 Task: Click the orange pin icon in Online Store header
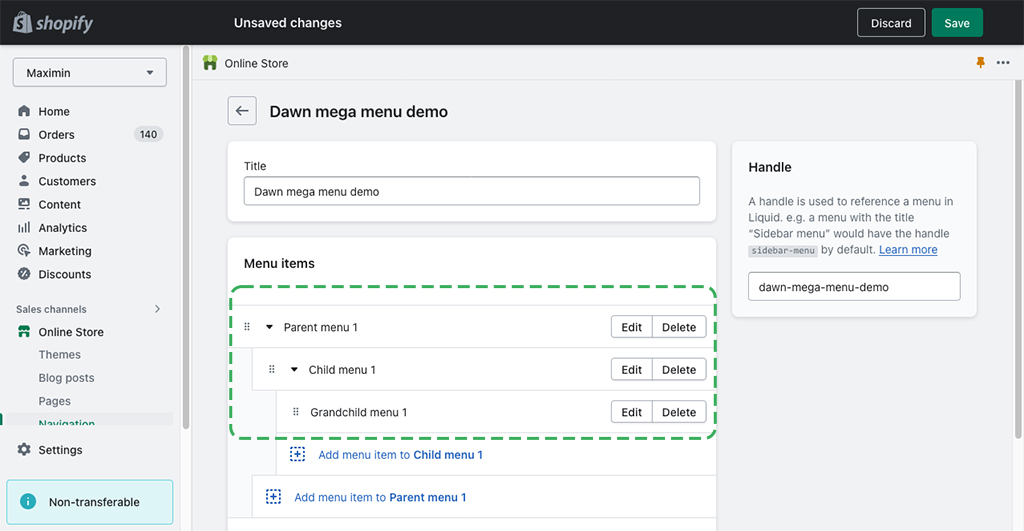click(980, 63)
